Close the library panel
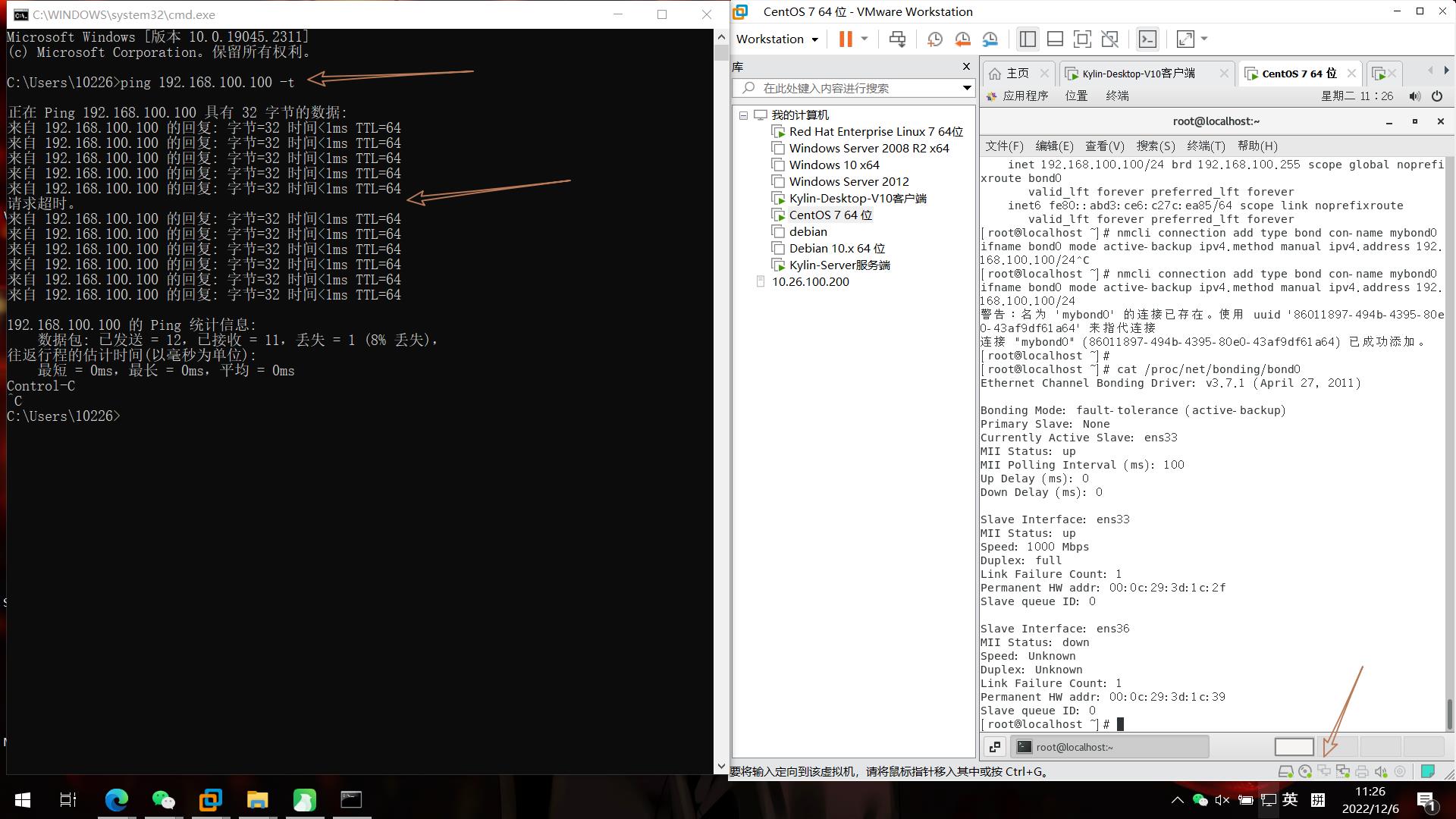This screenshot has width=1456, height=819. click(966, 67)
